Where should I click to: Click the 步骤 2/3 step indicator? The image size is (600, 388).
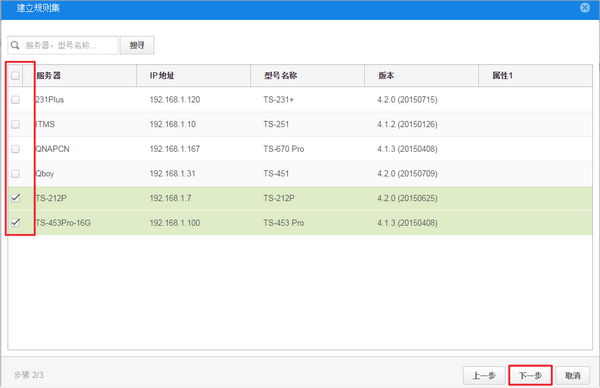point(29,375)
